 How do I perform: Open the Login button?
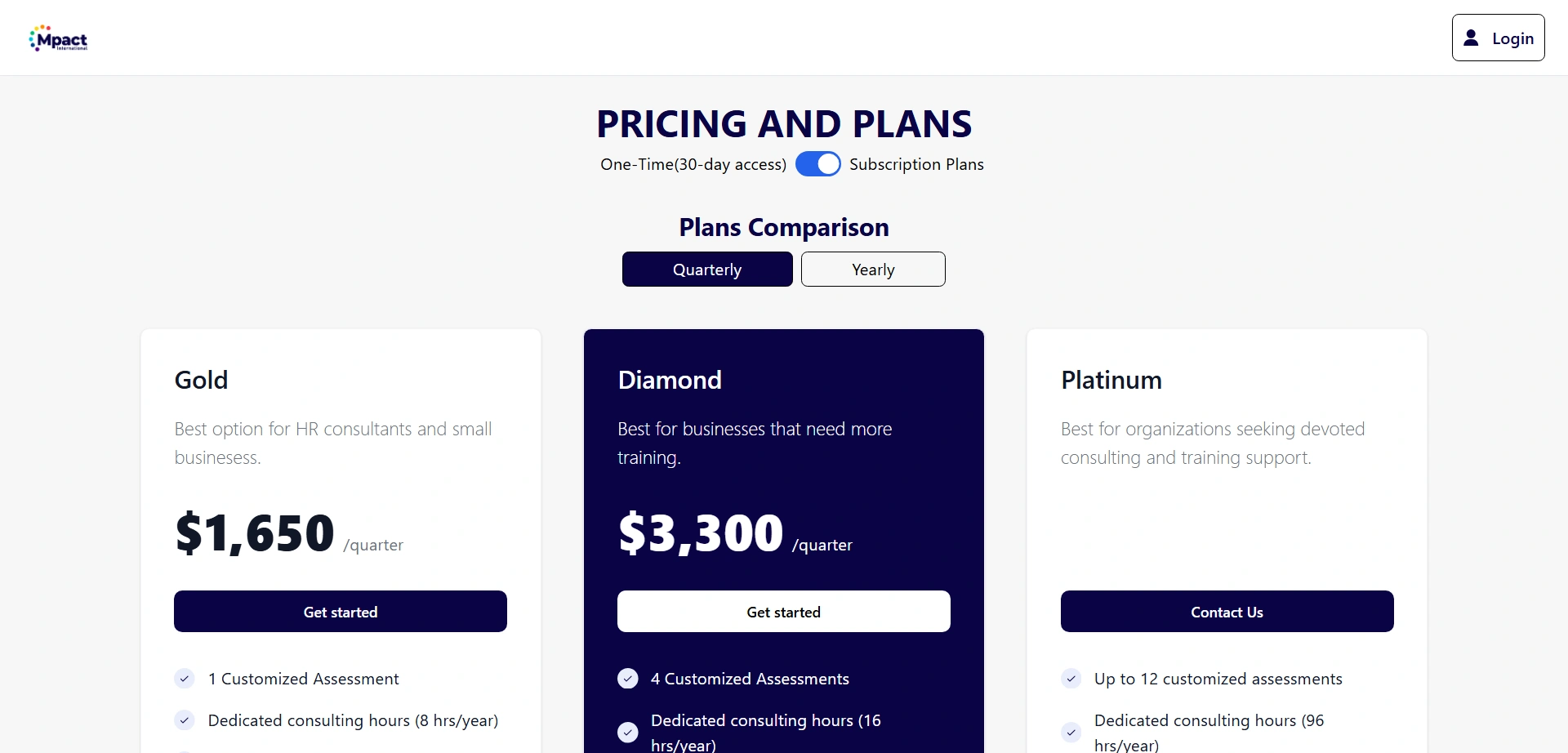point(1498,38)
